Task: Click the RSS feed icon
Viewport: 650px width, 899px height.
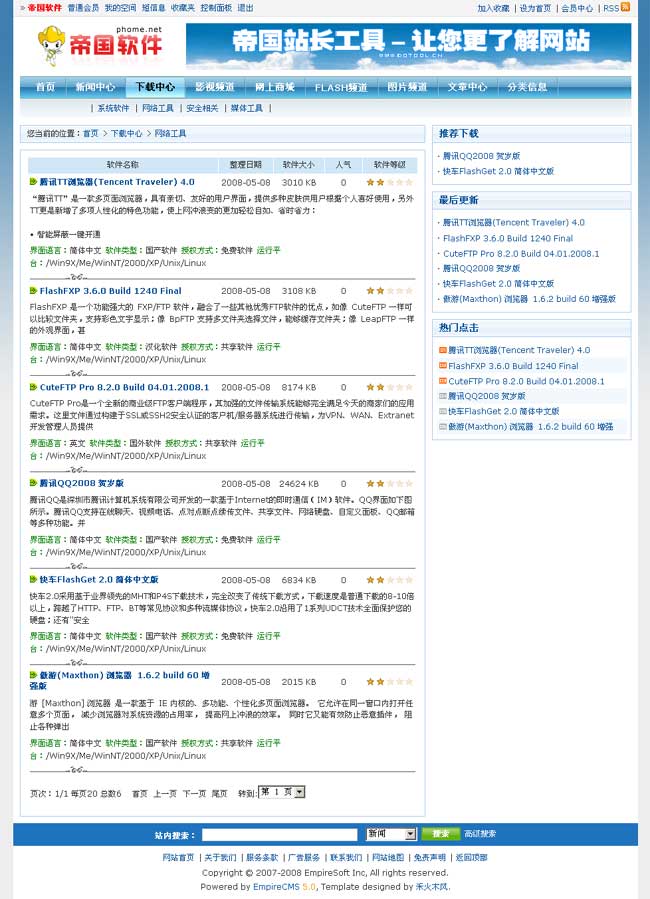Action: pos(625,7)
